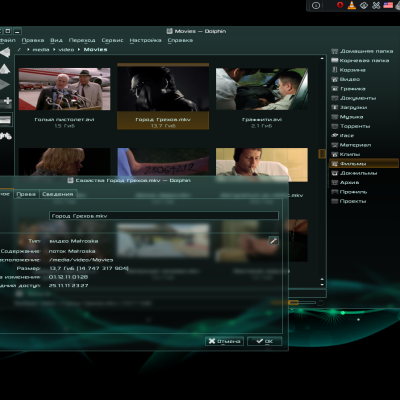Expand the breadcrumb arrow before media

[x=28, y=50]
